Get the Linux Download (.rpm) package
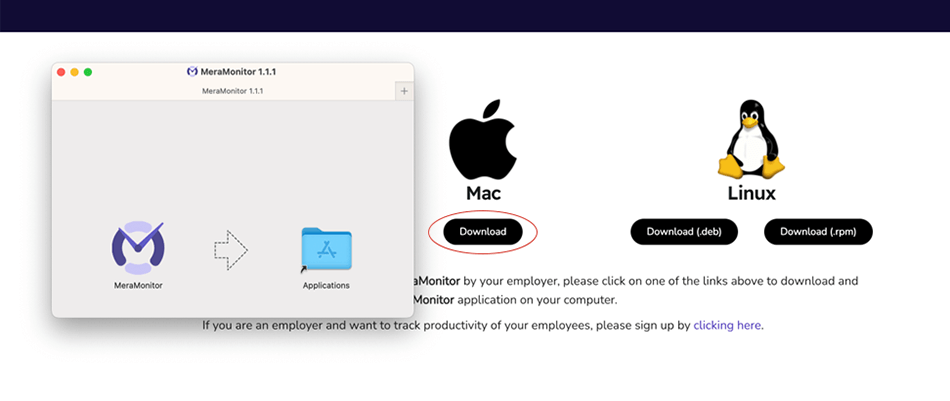Screen dimensions: 950x401 pyautogui.click(x=818, y=232)
